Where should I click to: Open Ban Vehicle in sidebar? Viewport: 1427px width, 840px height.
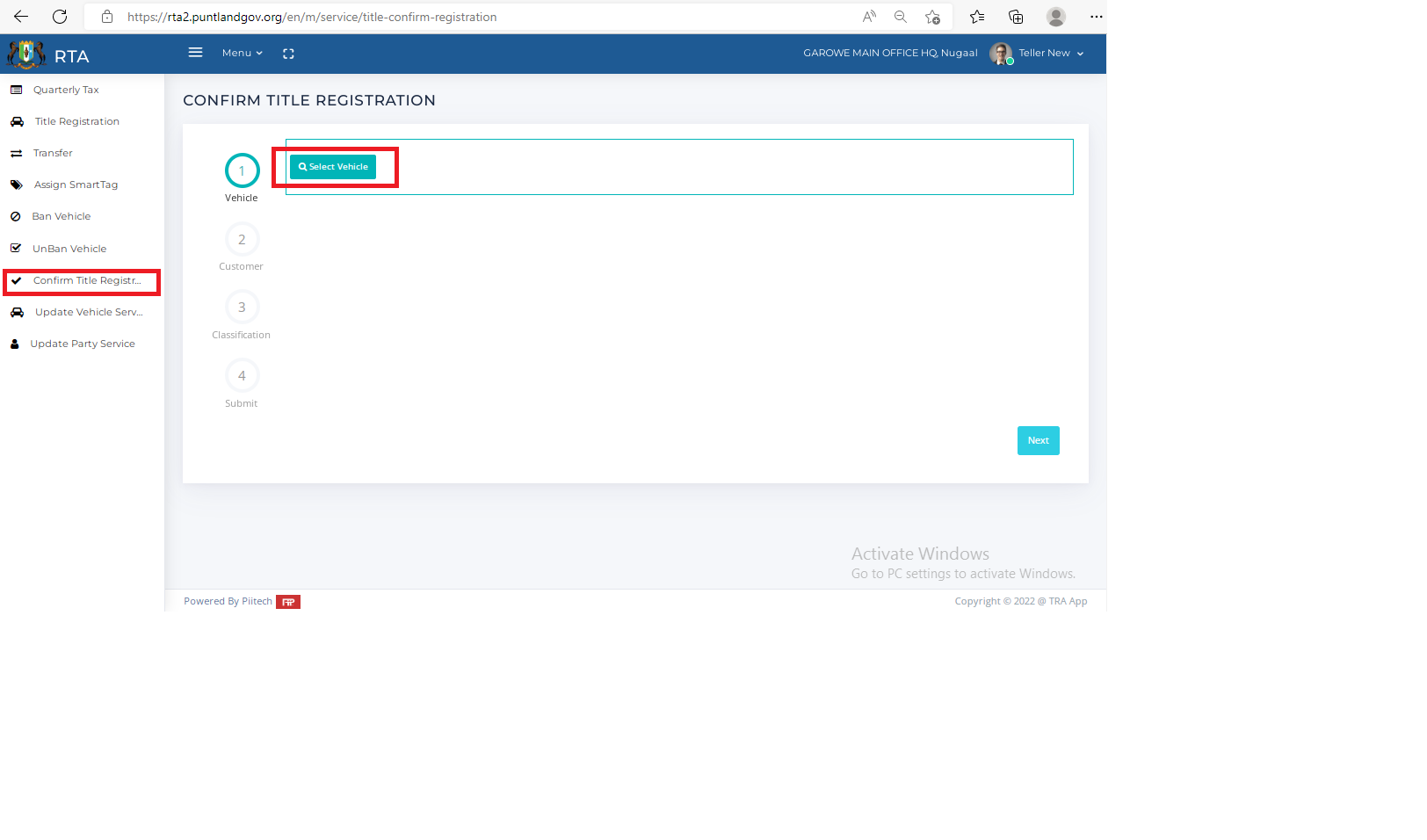click(x=82, y=216)
